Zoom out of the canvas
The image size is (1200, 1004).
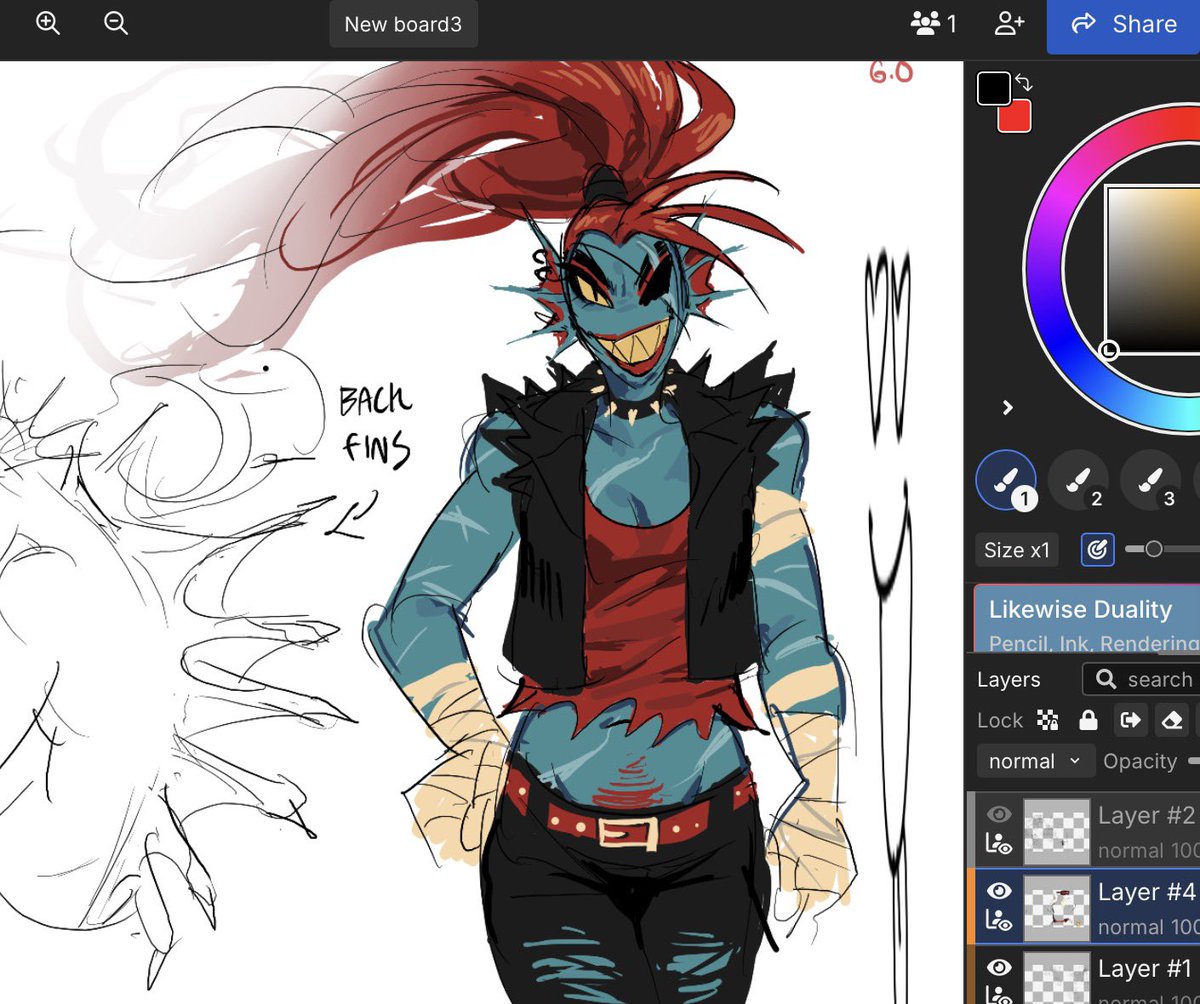point(116,24)
